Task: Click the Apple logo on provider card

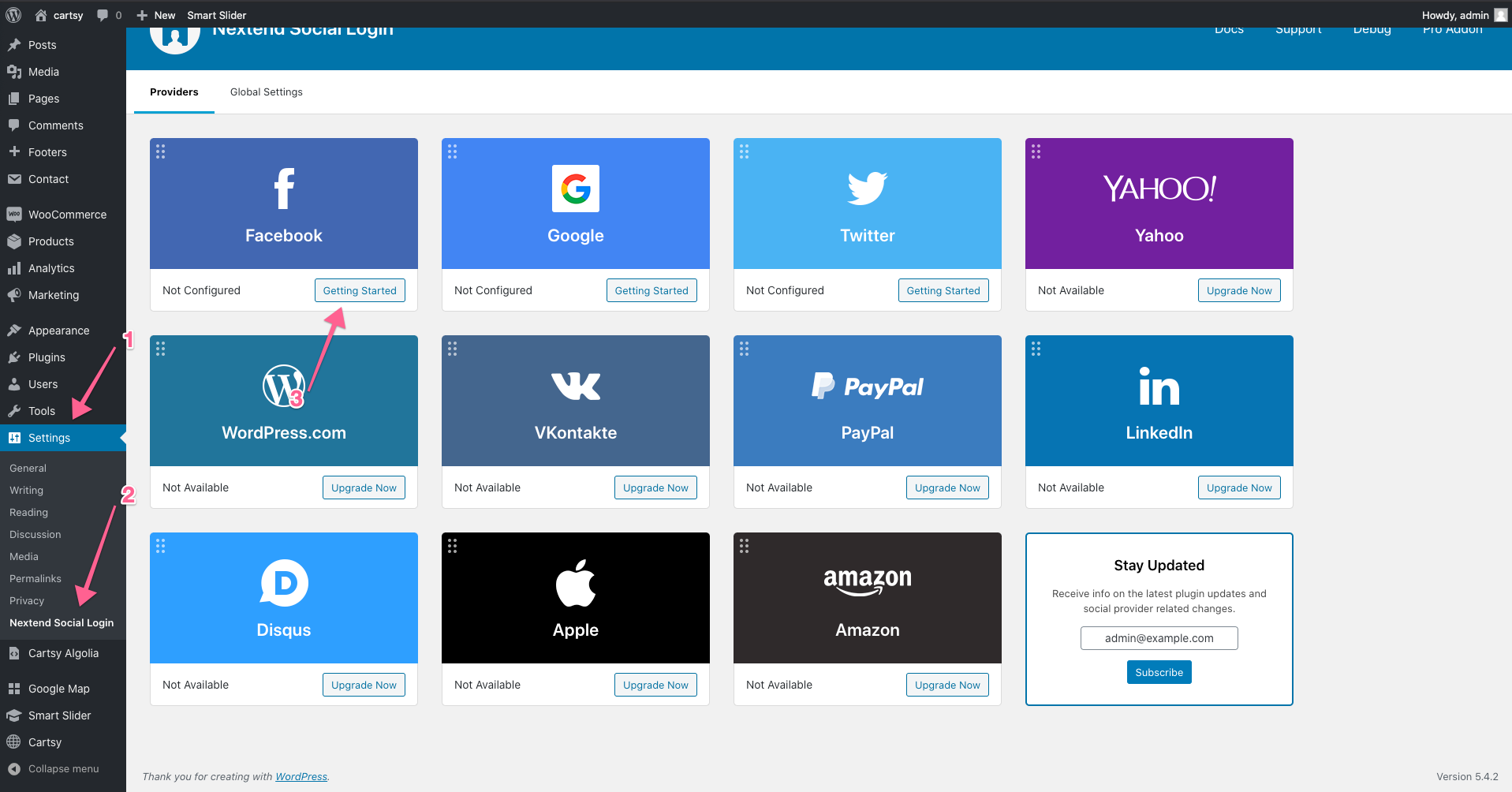Action: [576, 583]
